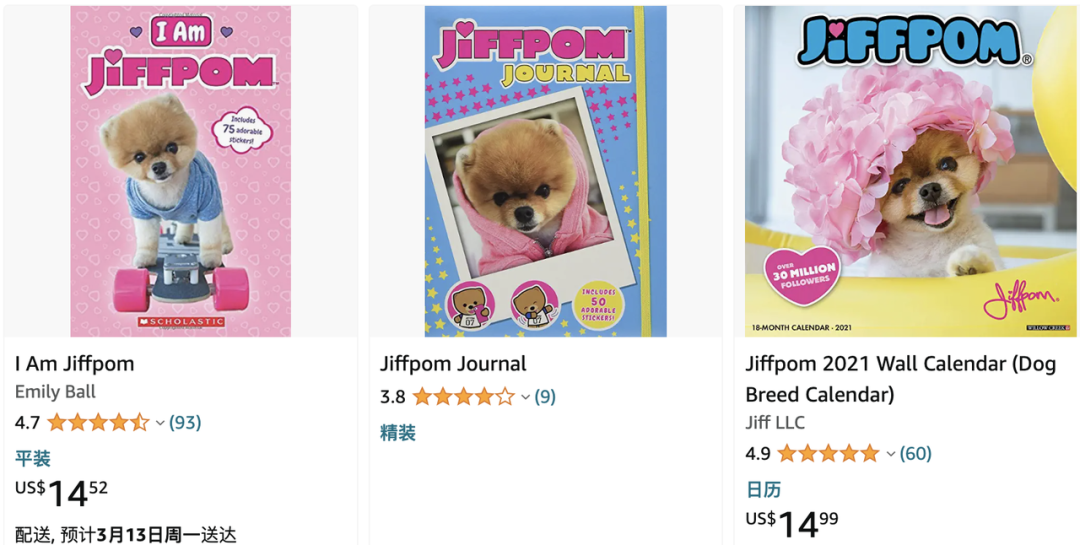Click the 4.9 star rating icons
The height and width of the screenshot is (545, 1080).
828,453
